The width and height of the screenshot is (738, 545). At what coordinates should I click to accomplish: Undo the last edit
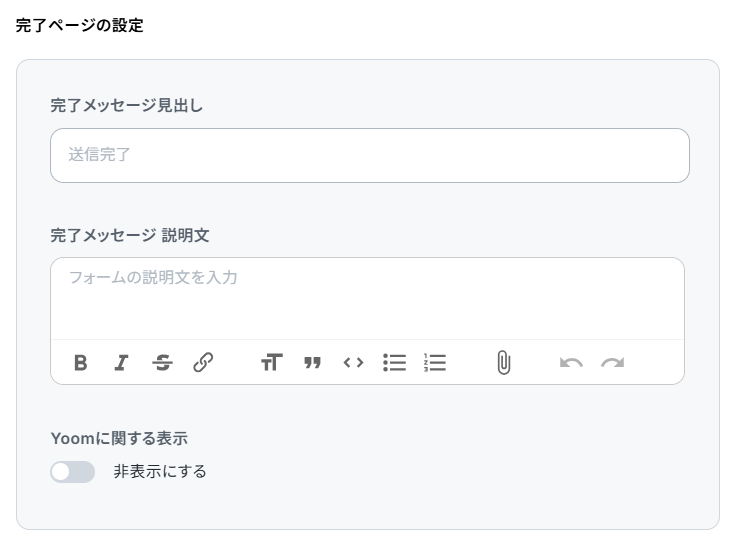(571, 362)
